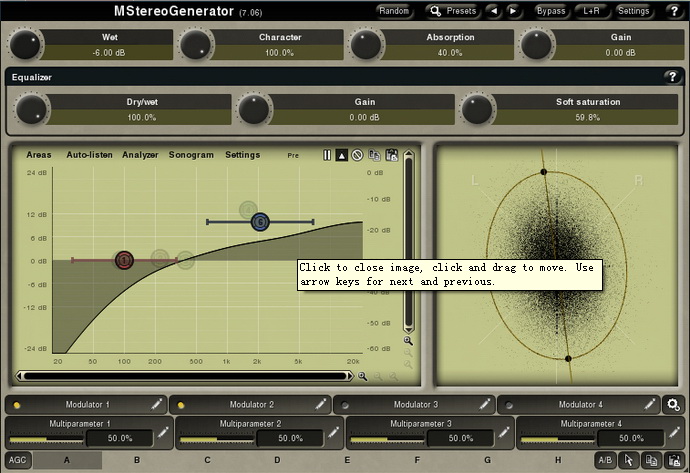Click the Wet -6.00 dB value field
The width and height of the screenshot is (690, 473).
[109, 53]
